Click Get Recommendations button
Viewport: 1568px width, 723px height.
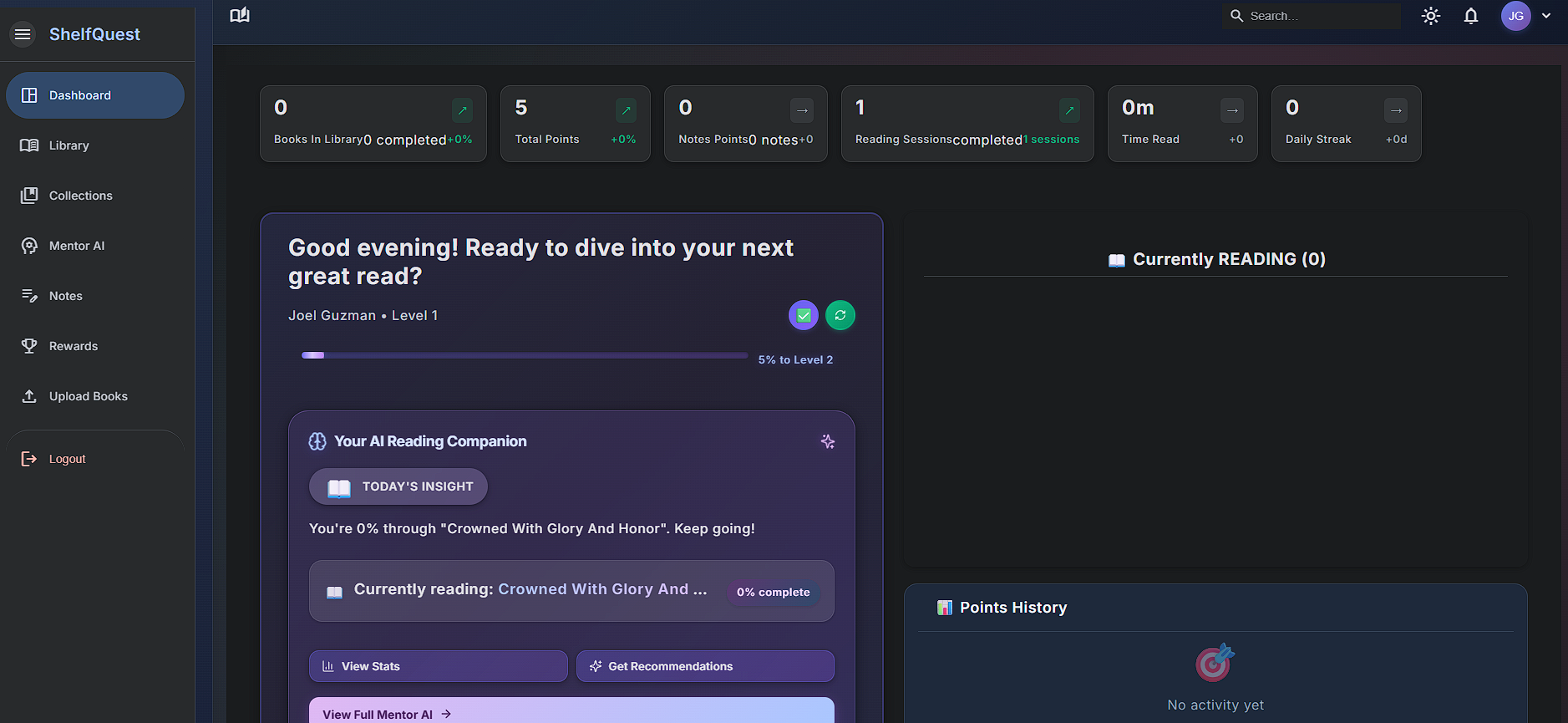click(x=705, y=666)
